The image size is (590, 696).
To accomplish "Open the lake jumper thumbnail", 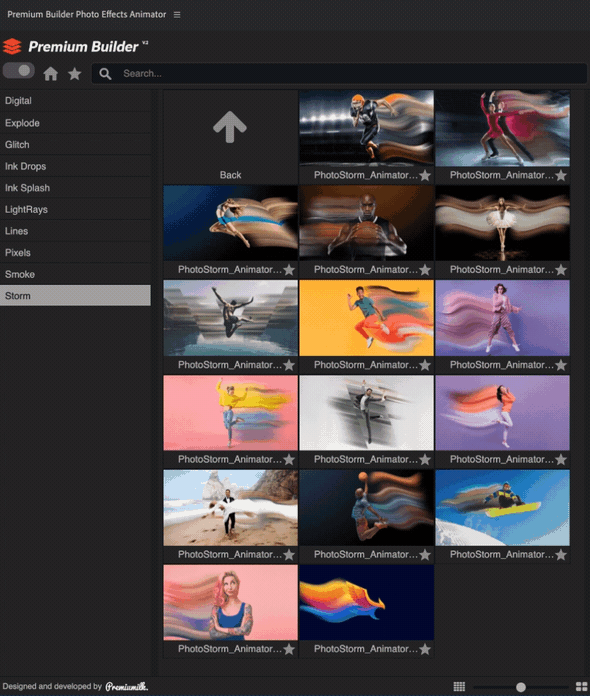I will (x=230, y=318).
